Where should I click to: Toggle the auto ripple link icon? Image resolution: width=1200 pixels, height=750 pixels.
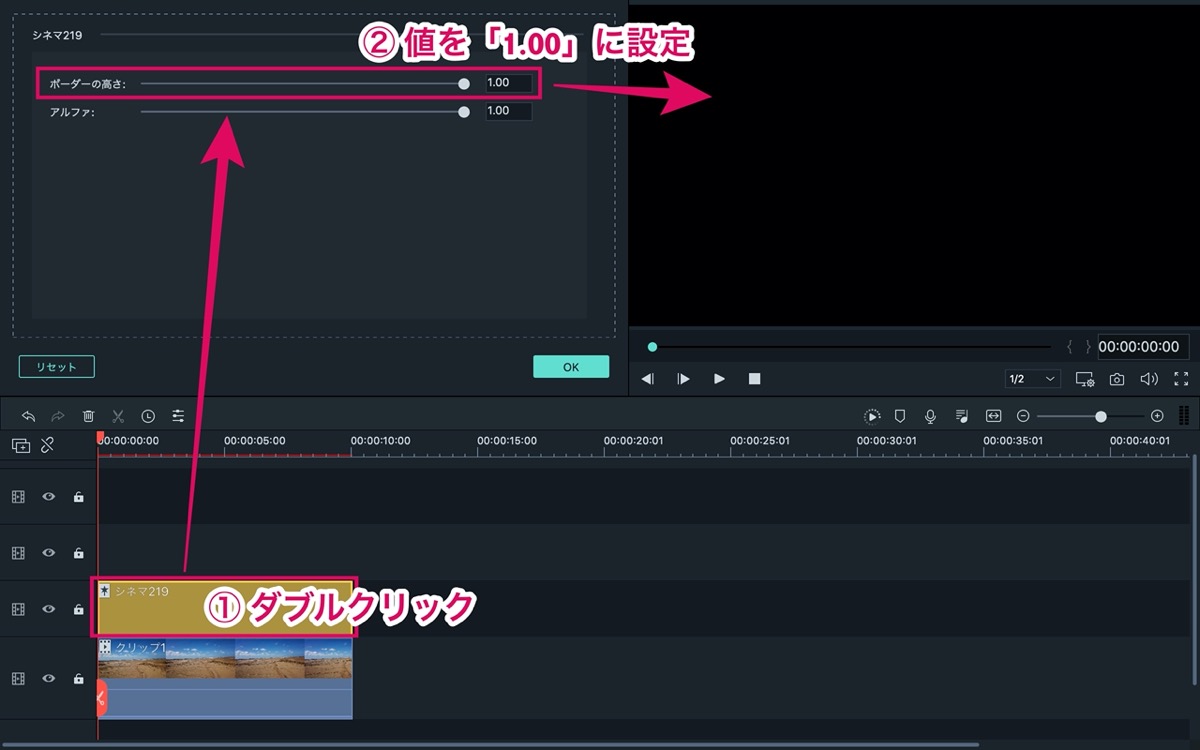coord(47,446)
